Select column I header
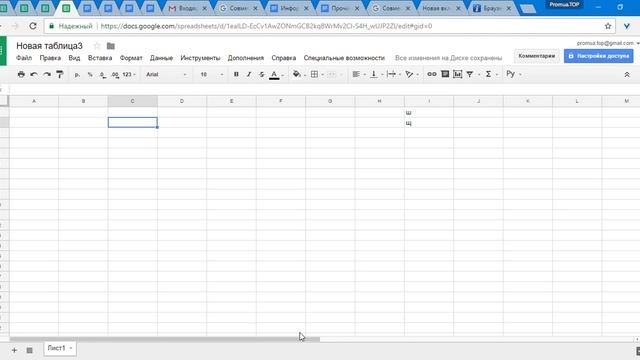 click(x=429, y=101)
